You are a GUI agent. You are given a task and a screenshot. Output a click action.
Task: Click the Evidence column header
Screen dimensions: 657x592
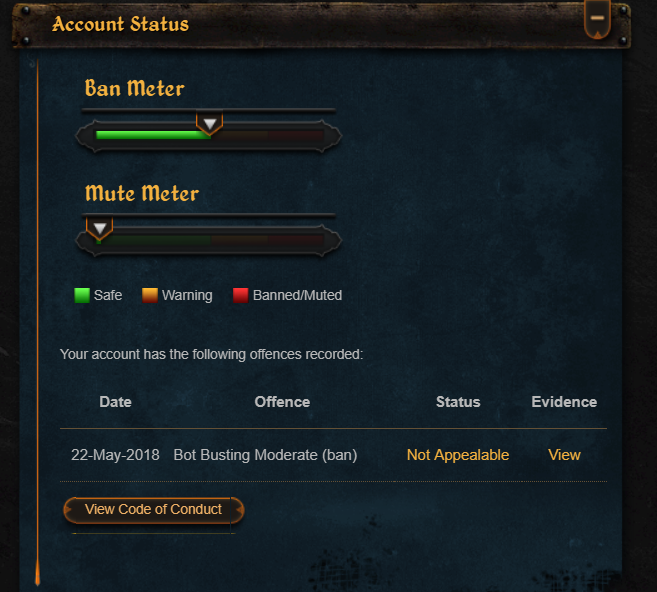[x=564, y=402]
